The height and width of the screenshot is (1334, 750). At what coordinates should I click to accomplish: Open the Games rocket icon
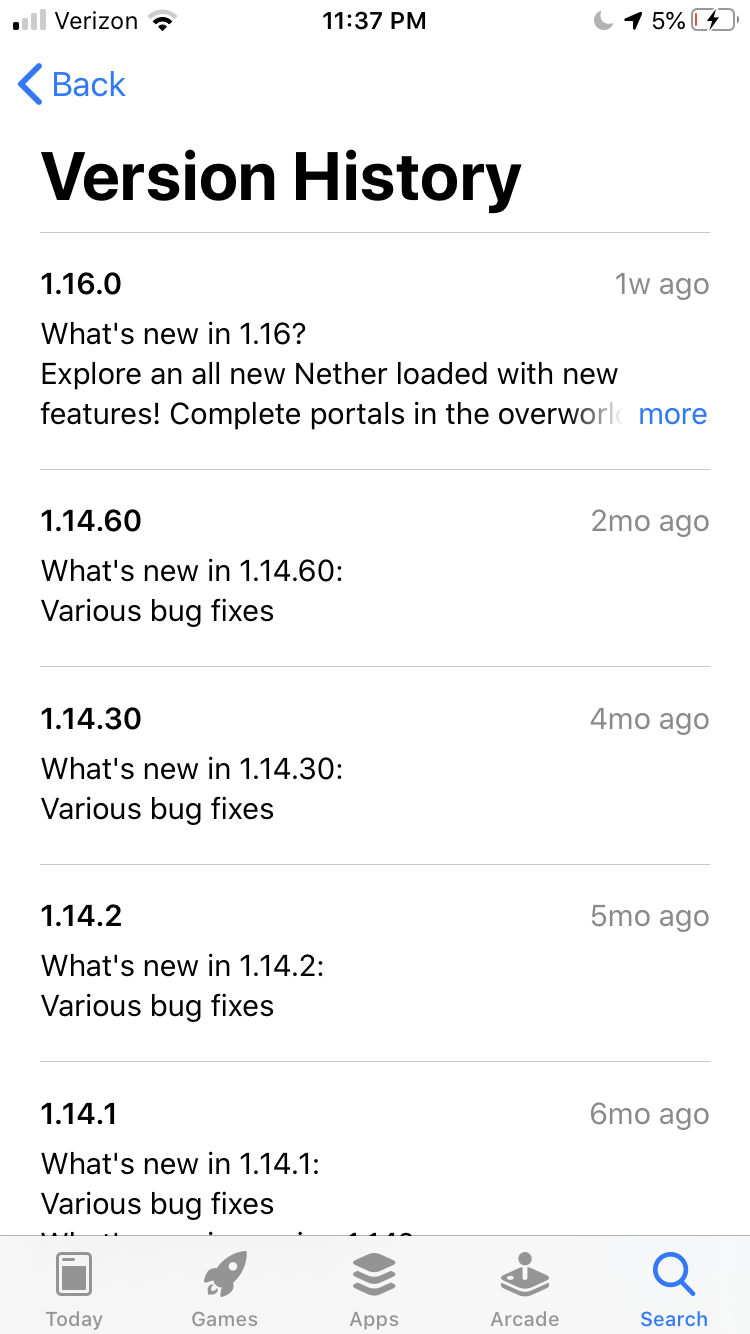coord(224,1276)
